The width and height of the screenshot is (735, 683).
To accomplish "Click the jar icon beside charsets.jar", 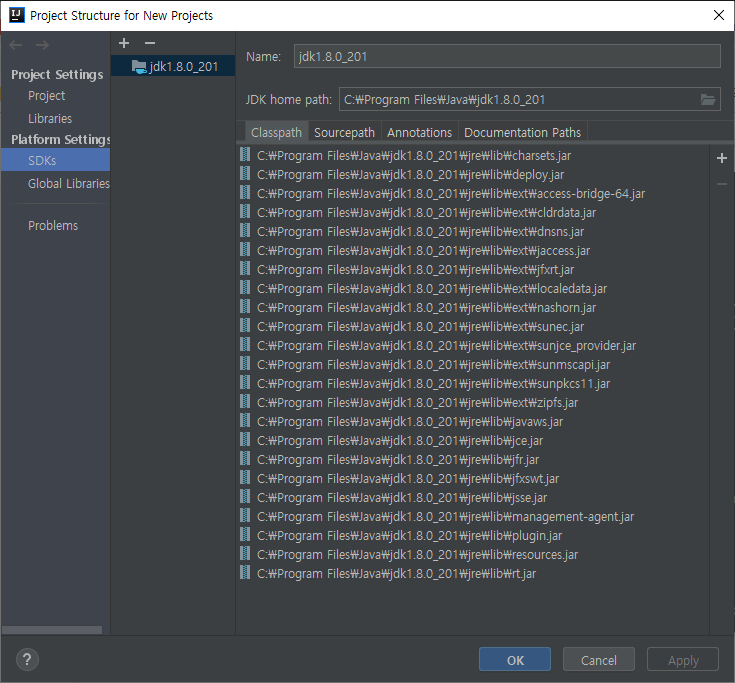I will (245, 155).
